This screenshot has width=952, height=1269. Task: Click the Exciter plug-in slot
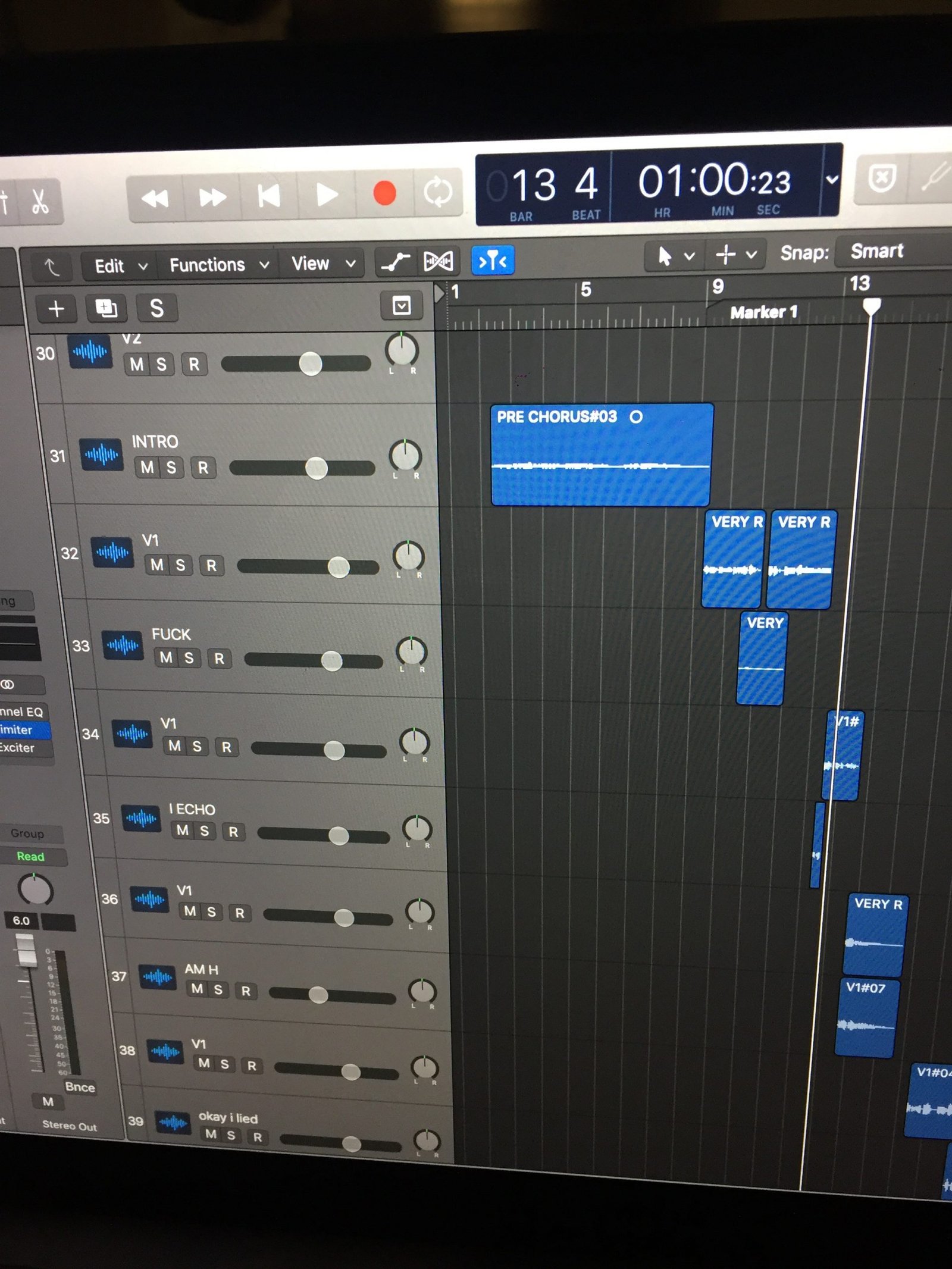25,748
